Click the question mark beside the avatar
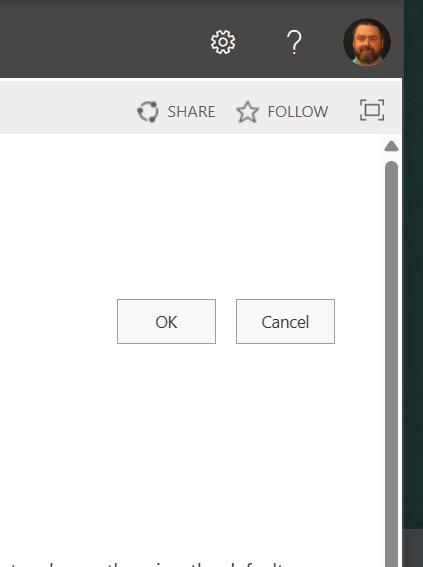Screen dimensions: 423x567 [x=294, y=42]
